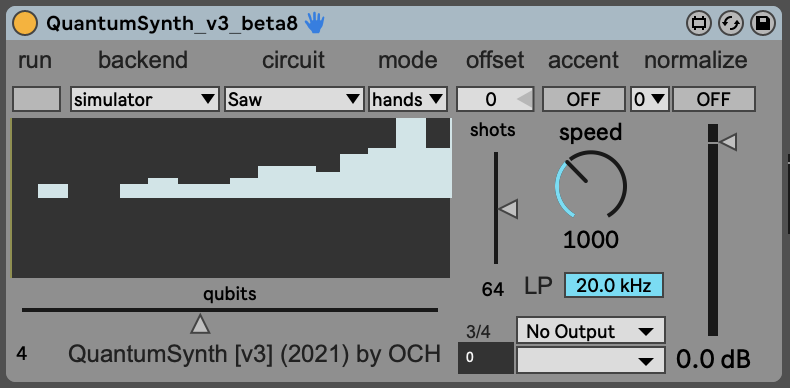Click the qubits slider triangle handle

click(201, 324)
